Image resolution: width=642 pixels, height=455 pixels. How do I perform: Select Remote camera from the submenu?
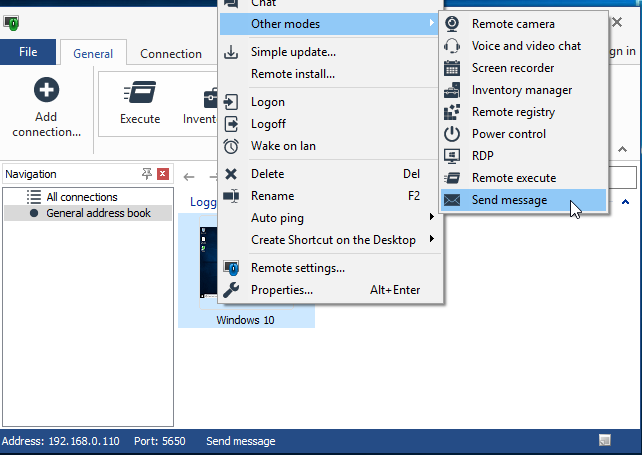pyautogui.click(x=513, y=24)
